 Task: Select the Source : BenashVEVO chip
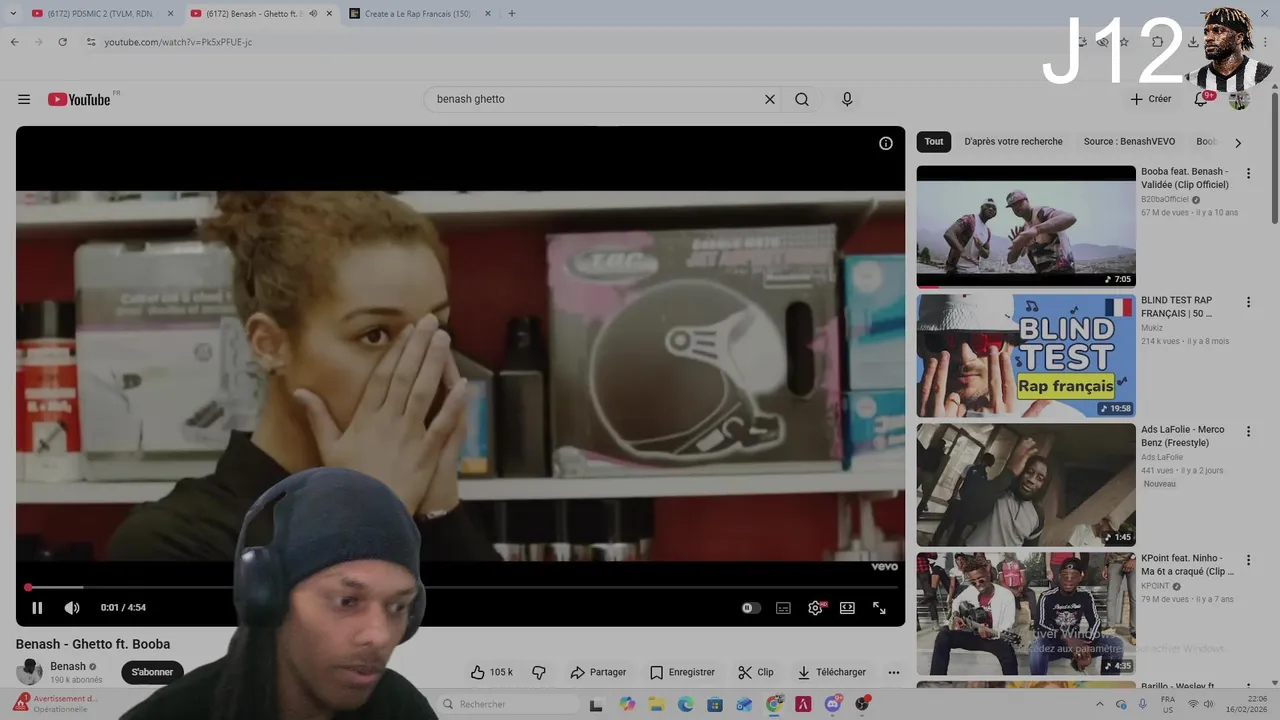(x=1129, y=142)
